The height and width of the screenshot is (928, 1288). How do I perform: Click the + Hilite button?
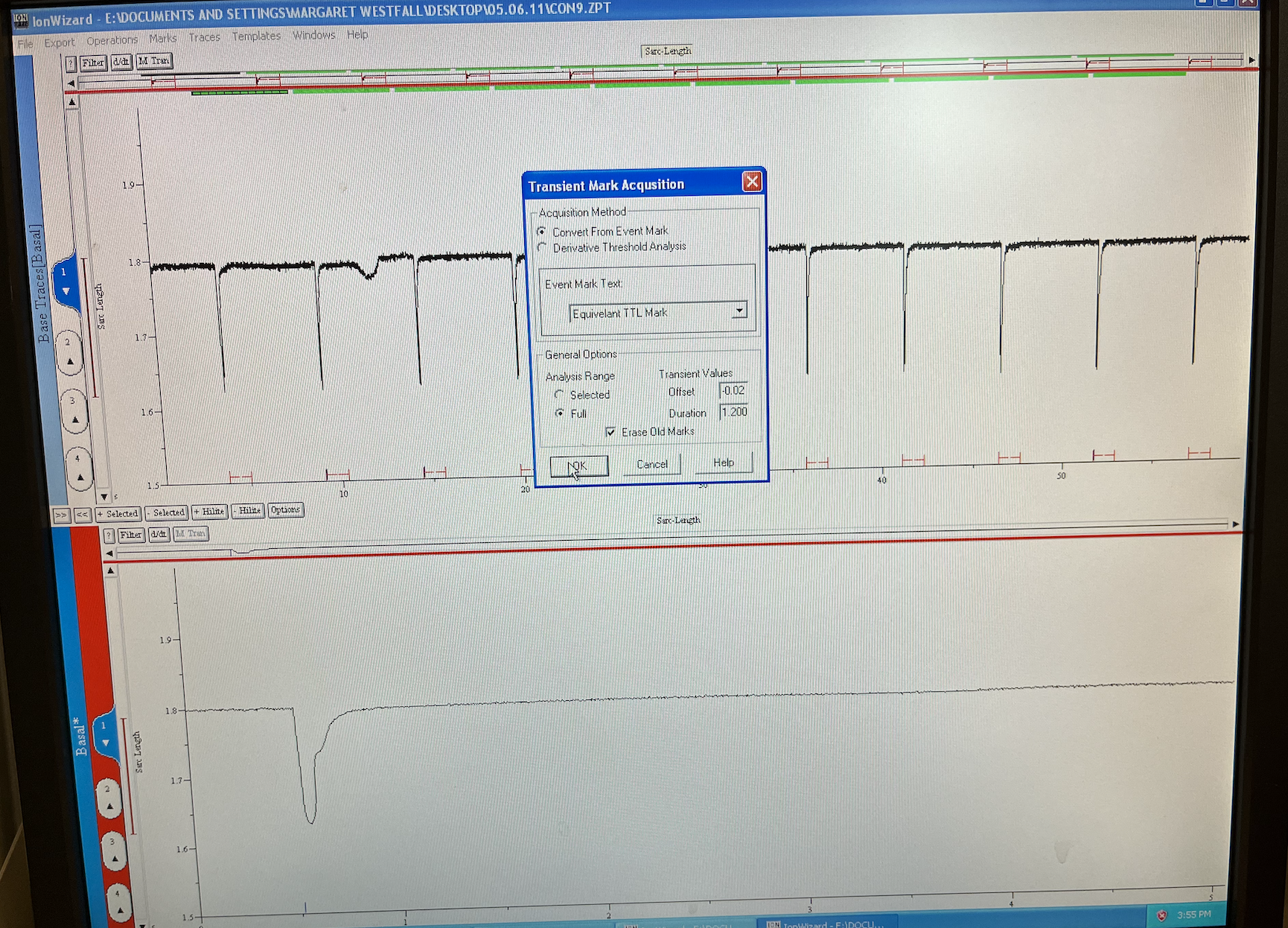point(209,512)
